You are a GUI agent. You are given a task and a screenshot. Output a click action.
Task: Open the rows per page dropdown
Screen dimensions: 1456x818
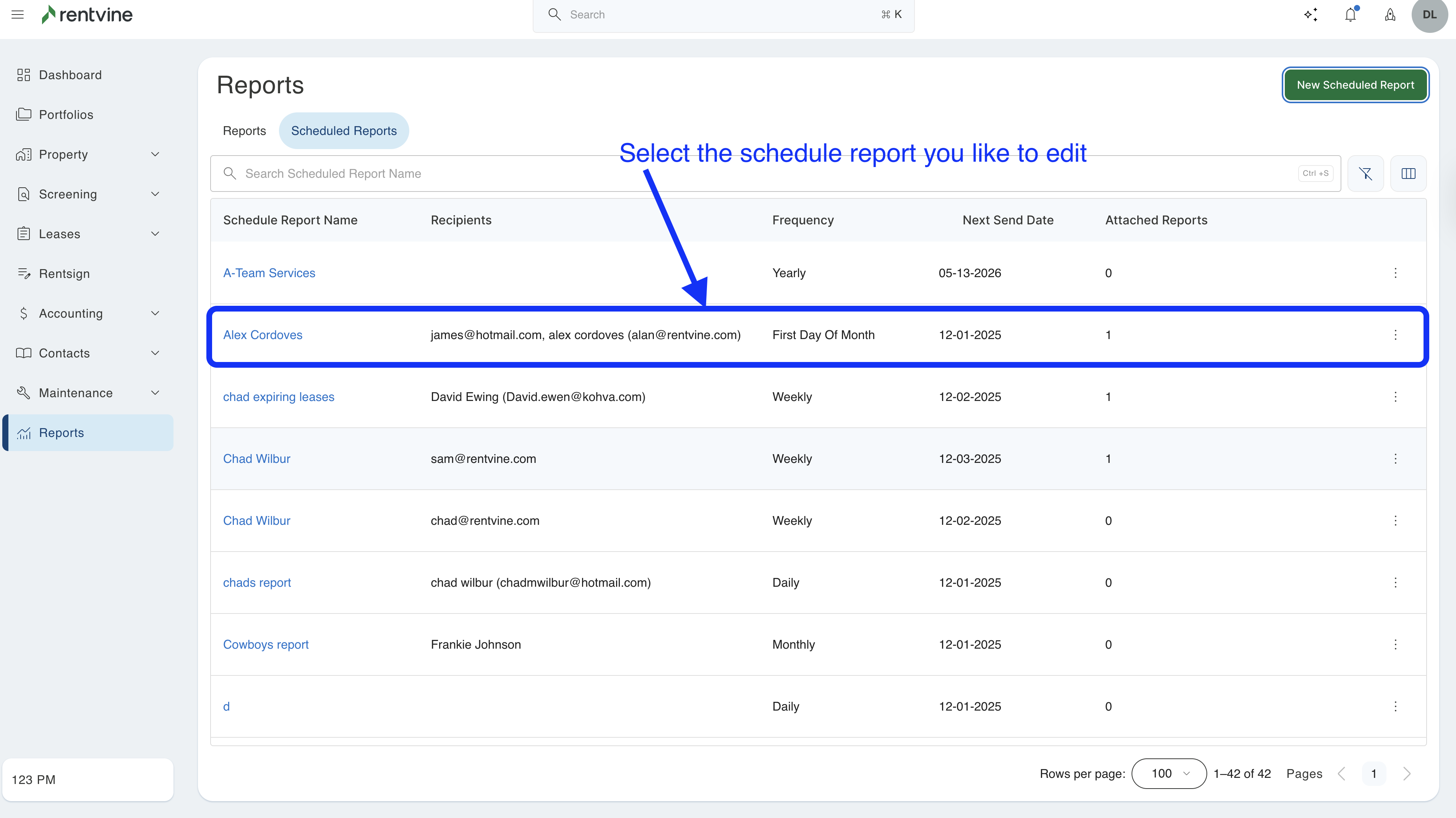click(1169, 773)
